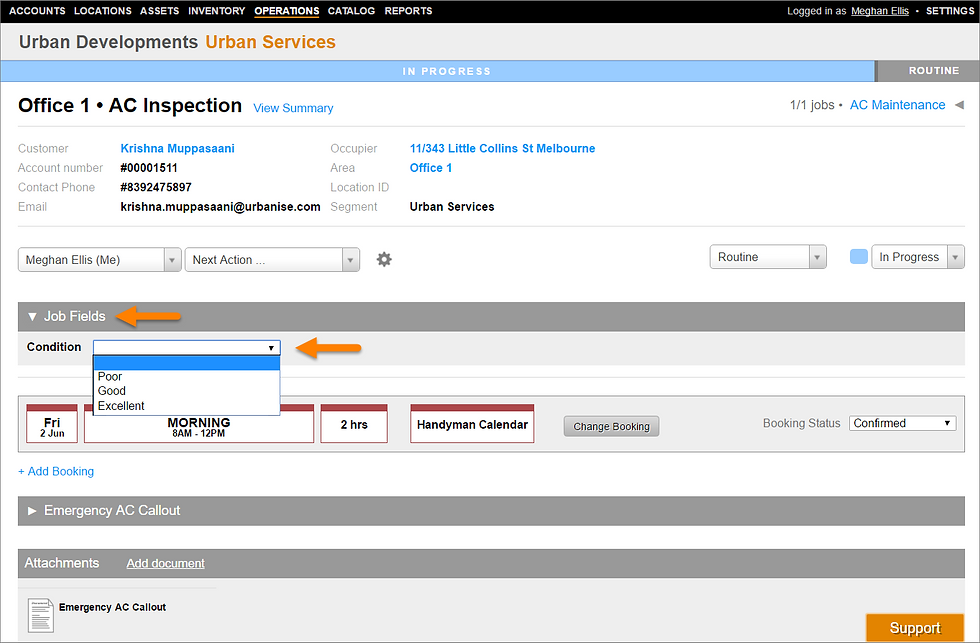Open the Meghan Ellis (Me) assignee dropdown
The image size is (980, 643).
tap(99, 260)
